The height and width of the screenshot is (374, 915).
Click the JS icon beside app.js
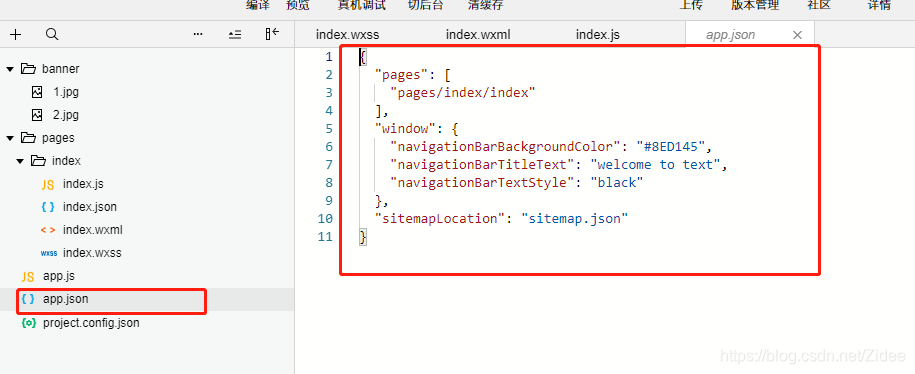click(x=28, y=277)
